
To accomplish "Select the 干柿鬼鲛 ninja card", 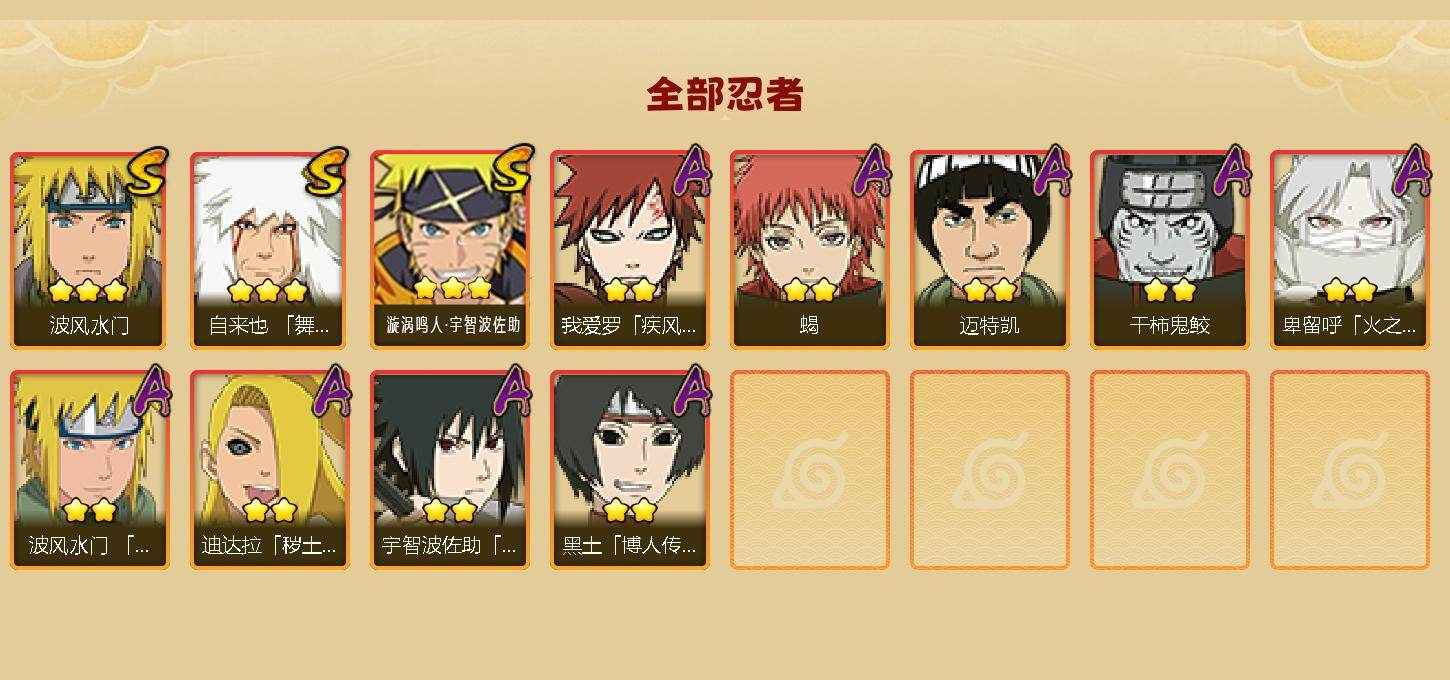I will (x=1169, y=250).
